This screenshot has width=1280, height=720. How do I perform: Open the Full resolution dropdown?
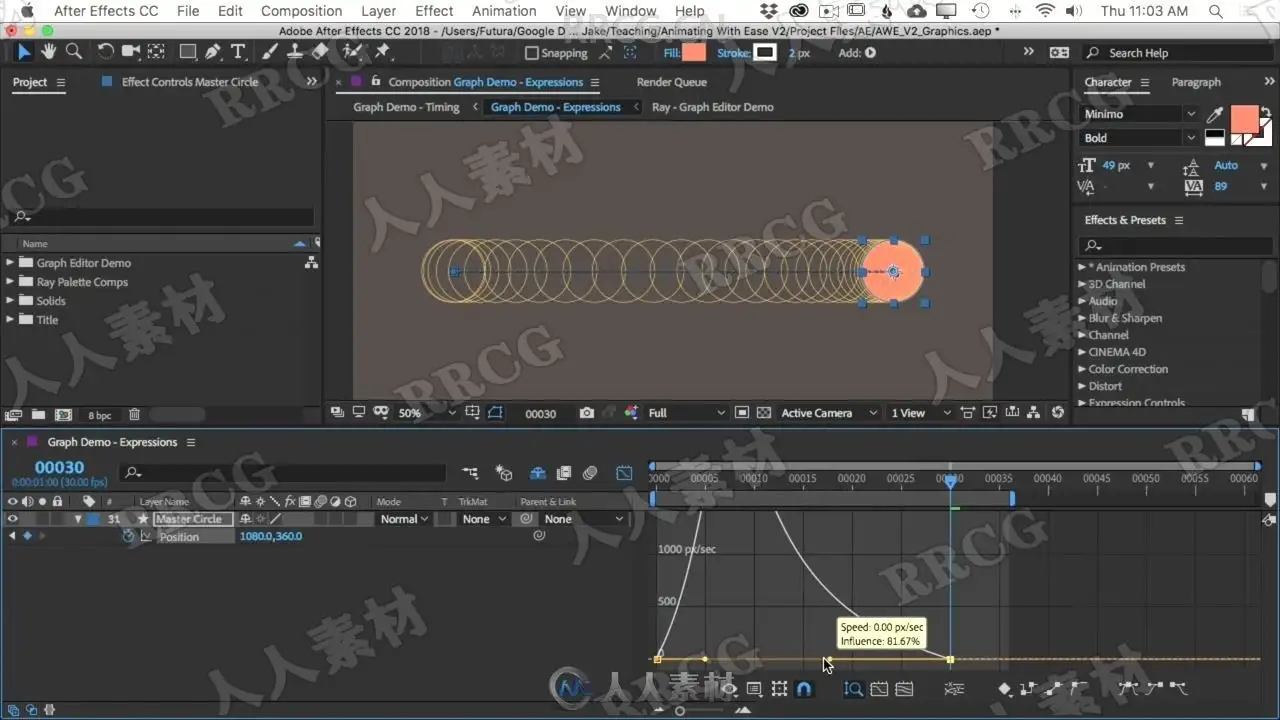pyautogui.click(x=686, y=413)
